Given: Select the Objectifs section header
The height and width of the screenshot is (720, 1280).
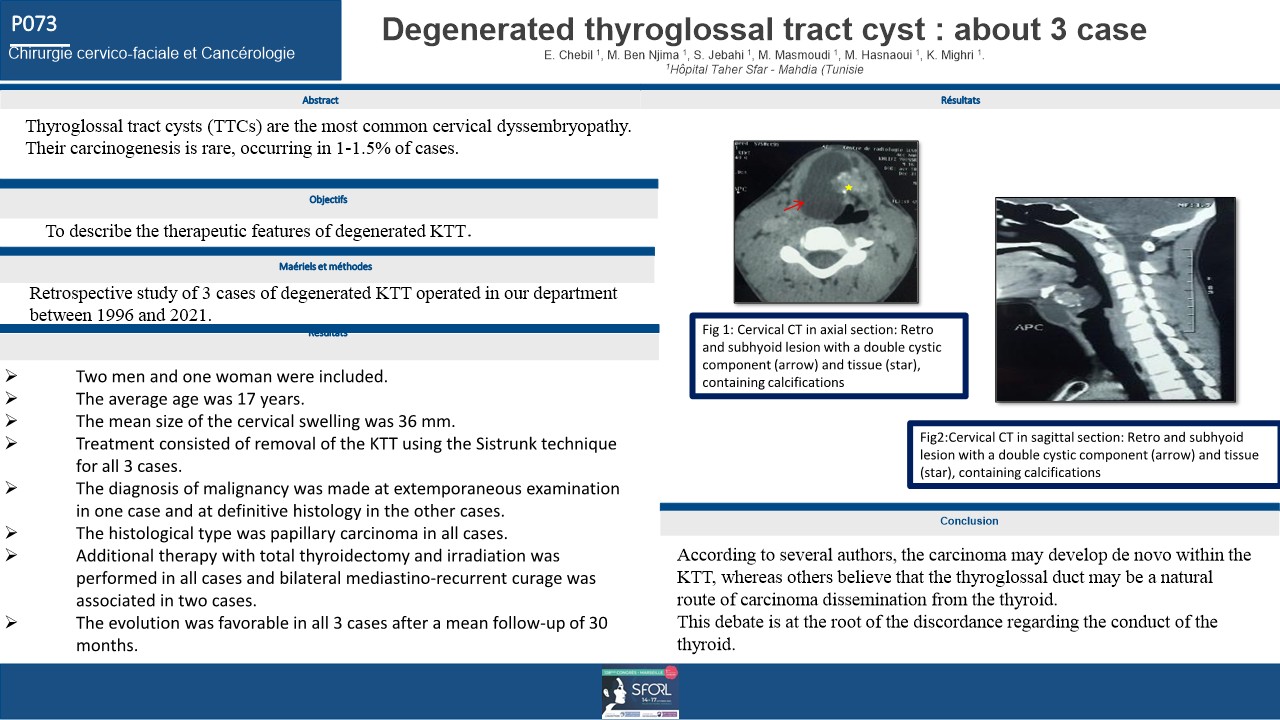Looking at the screenshot, I should (328, 200).
